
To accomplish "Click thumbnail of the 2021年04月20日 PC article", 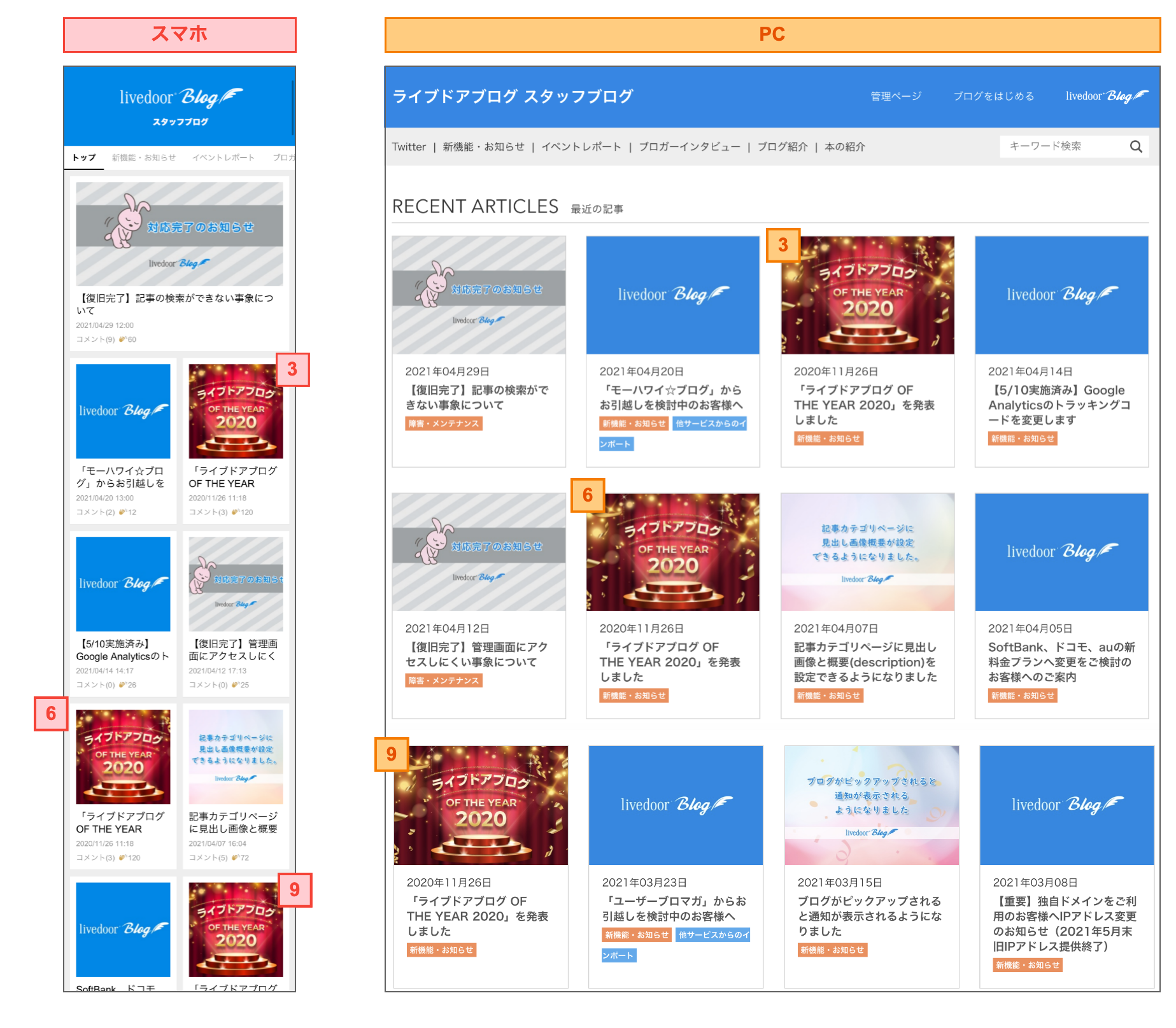I will [x=673, y=295].
